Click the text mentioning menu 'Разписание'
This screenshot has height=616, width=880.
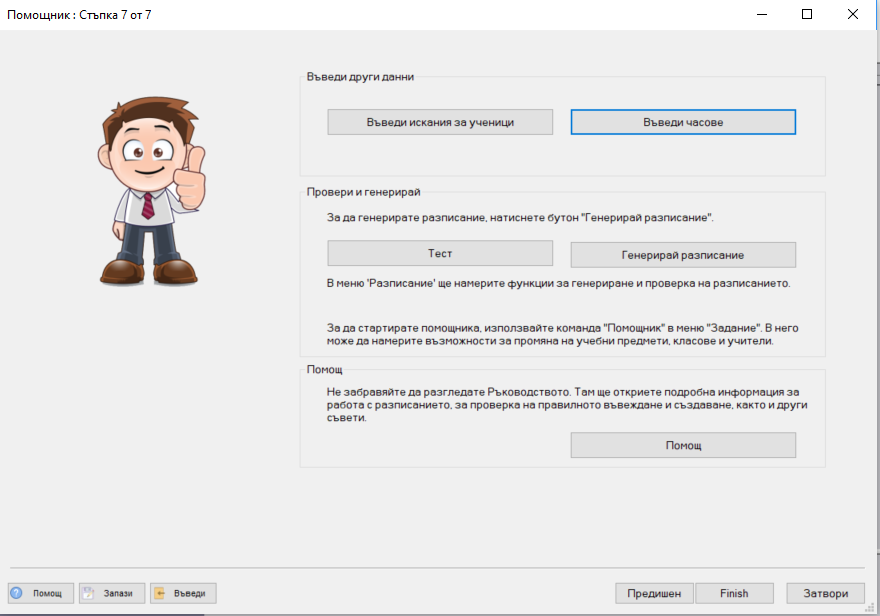[558, 283]
